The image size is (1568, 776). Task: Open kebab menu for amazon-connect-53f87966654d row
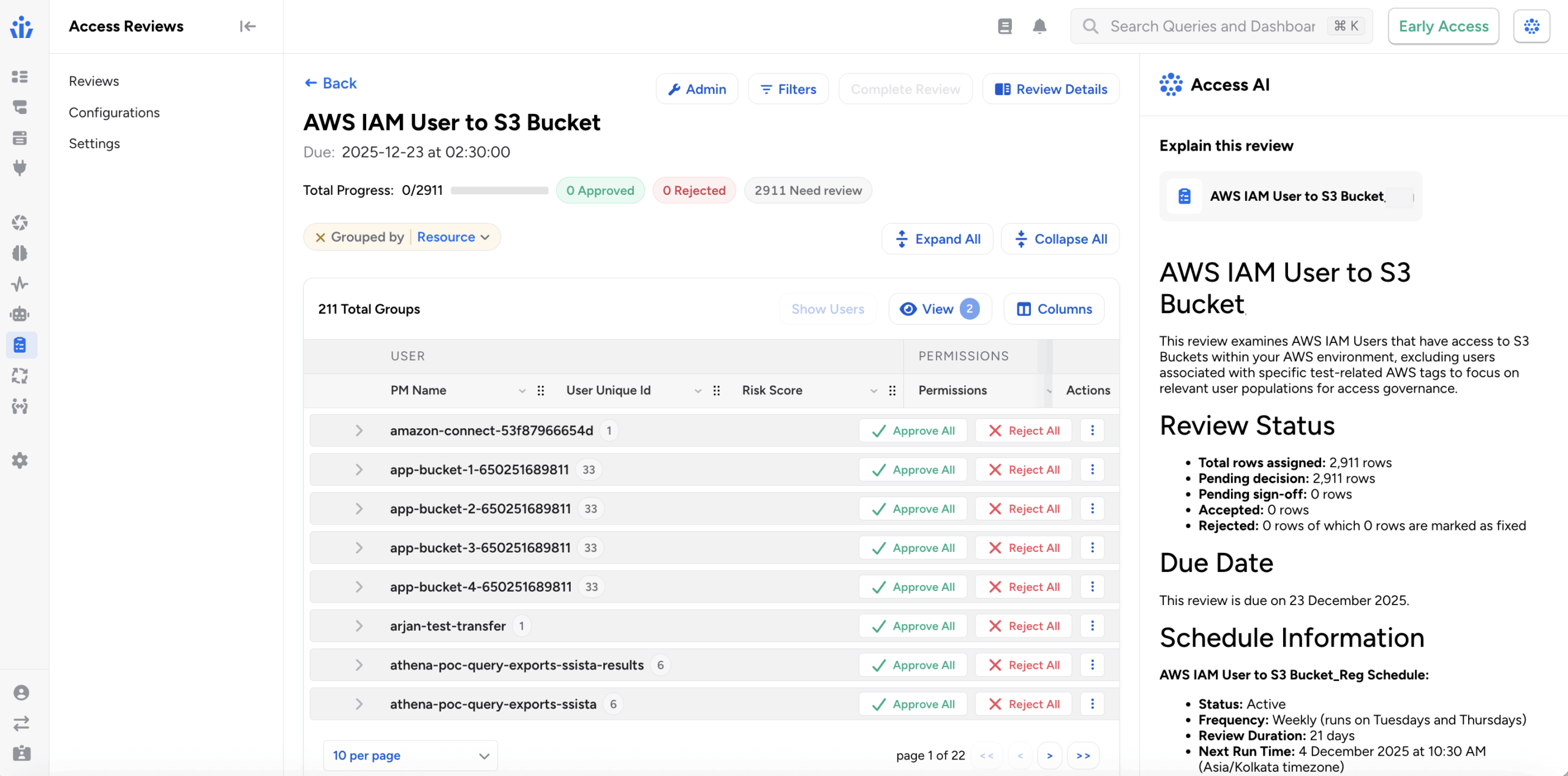(1092, 431)
